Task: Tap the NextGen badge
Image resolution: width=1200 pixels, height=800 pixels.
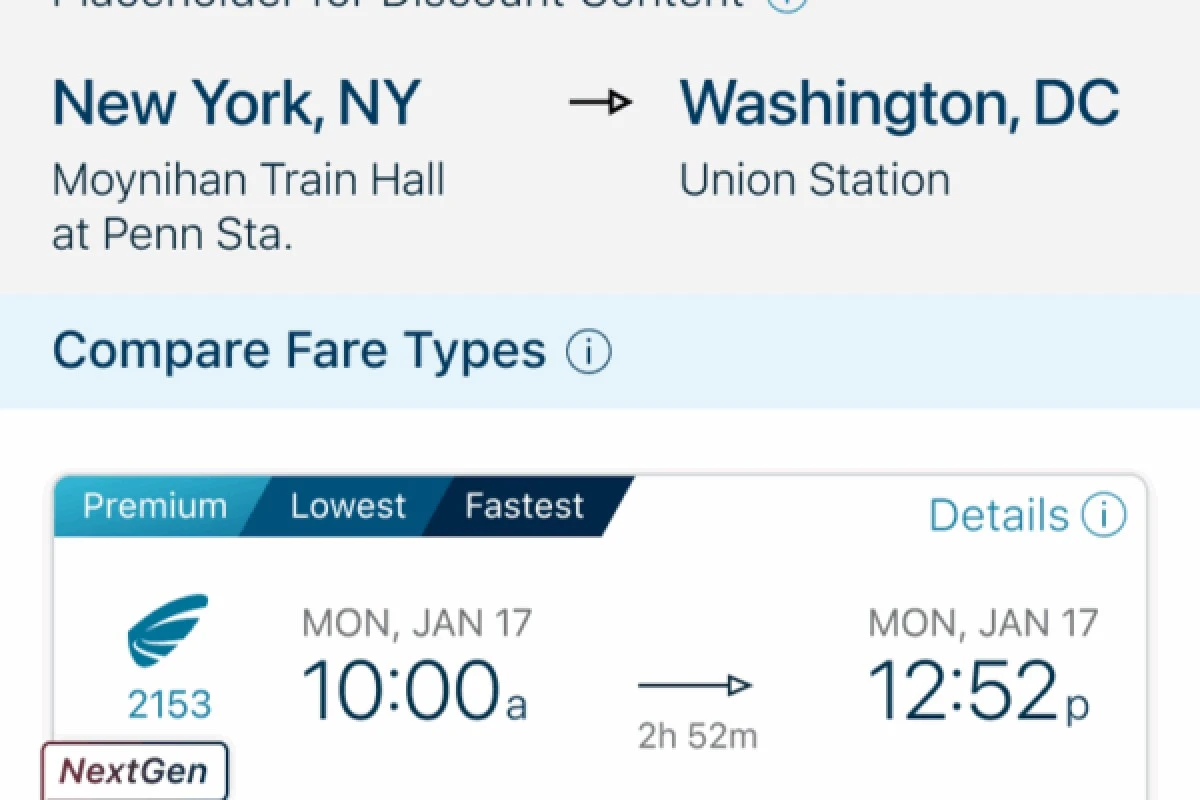Action: pos(134,771)
